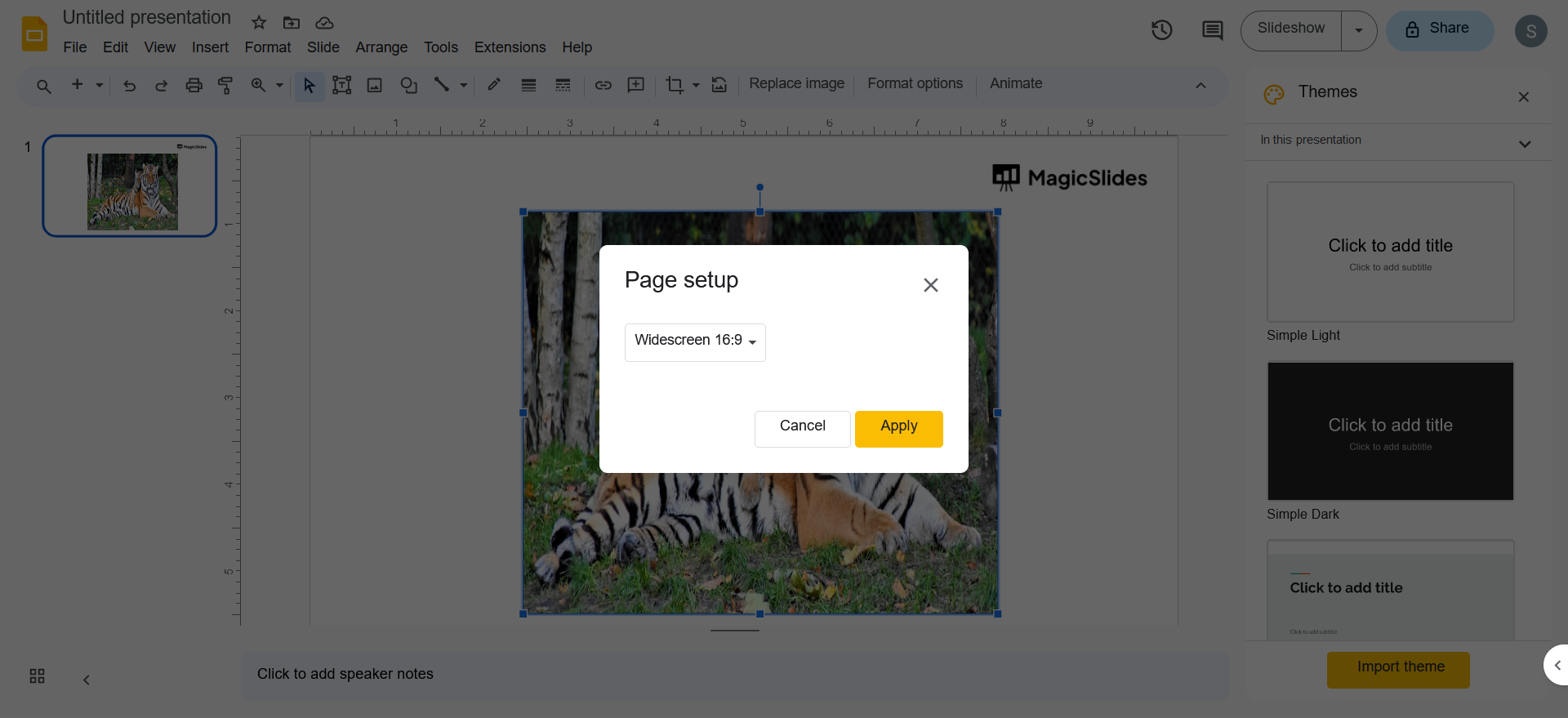
Task: Click the insert link icon
Action: coord(603,85)
